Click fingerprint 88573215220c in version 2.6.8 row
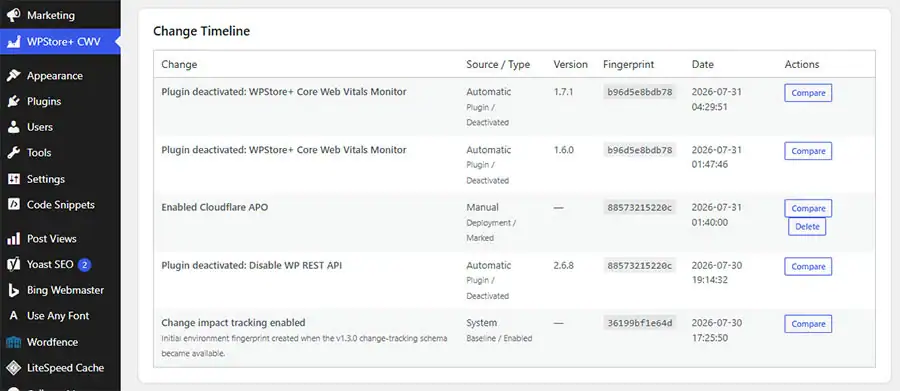Screen dimensions: 900x391 [639, 265]
